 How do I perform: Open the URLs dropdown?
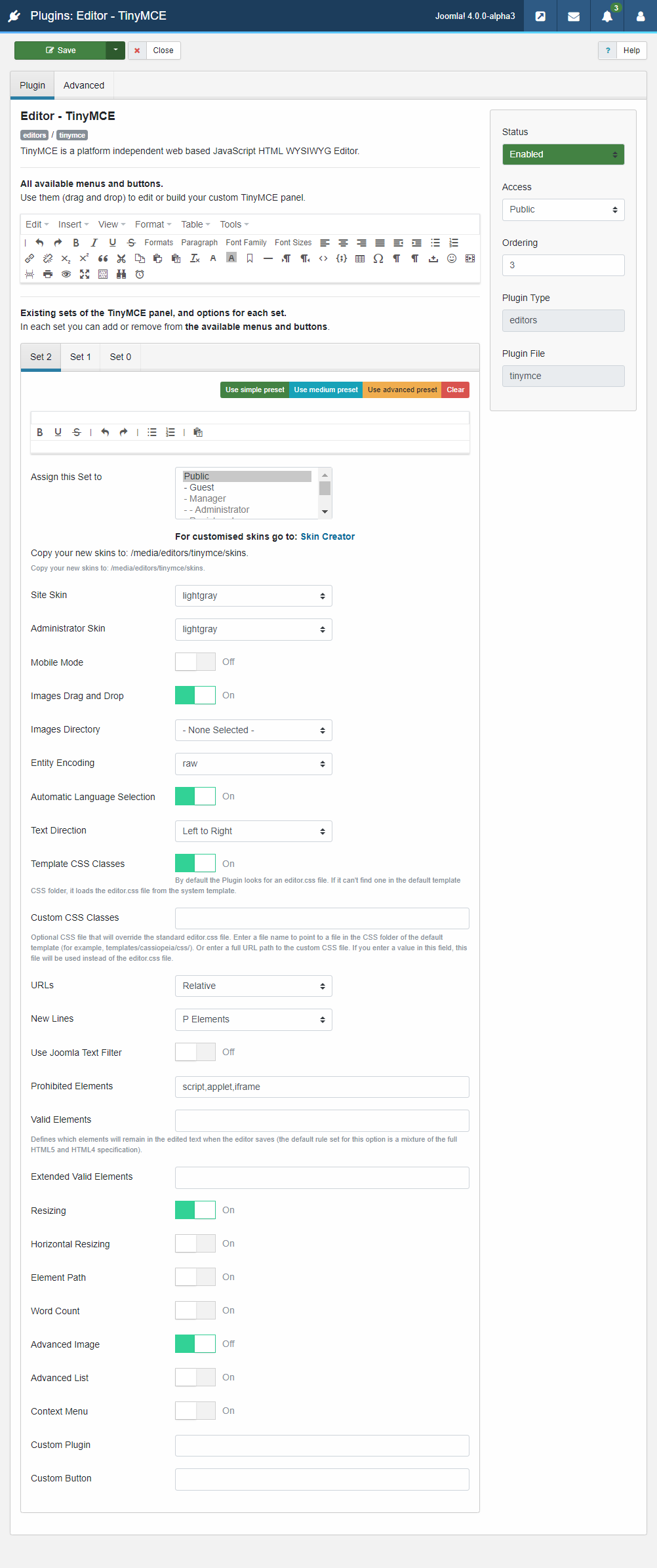click(254, 986)
